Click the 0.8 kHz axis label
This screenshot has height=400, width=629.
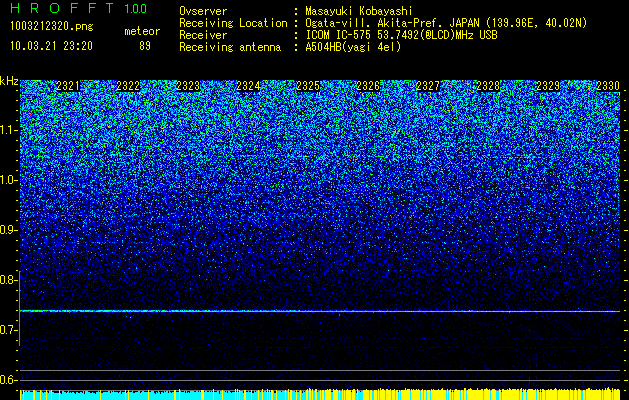tap(8, 280)
